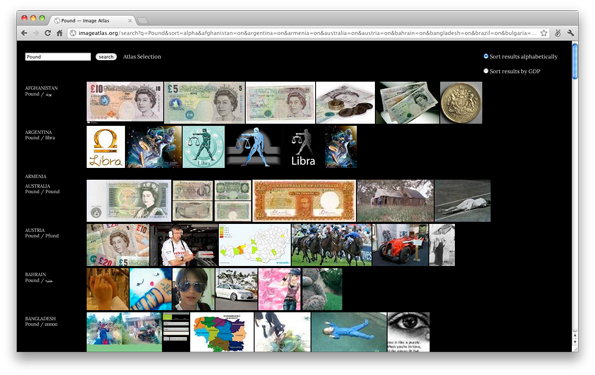Image resolution: width=595 pixels, height=375 pixels.
Task: Click the AUSTRIA country label
Action: [x=35, y=230]
